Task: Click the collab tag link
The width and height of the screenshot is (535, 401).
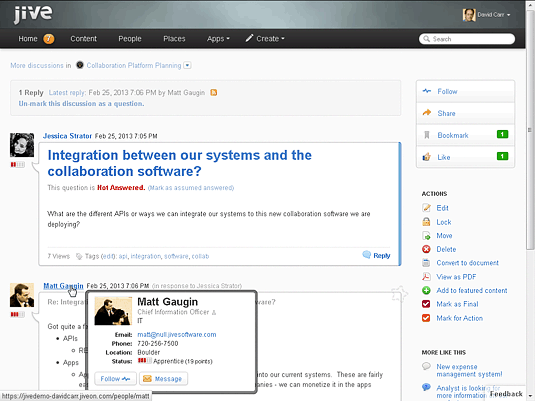Action: tap(200, 256)
